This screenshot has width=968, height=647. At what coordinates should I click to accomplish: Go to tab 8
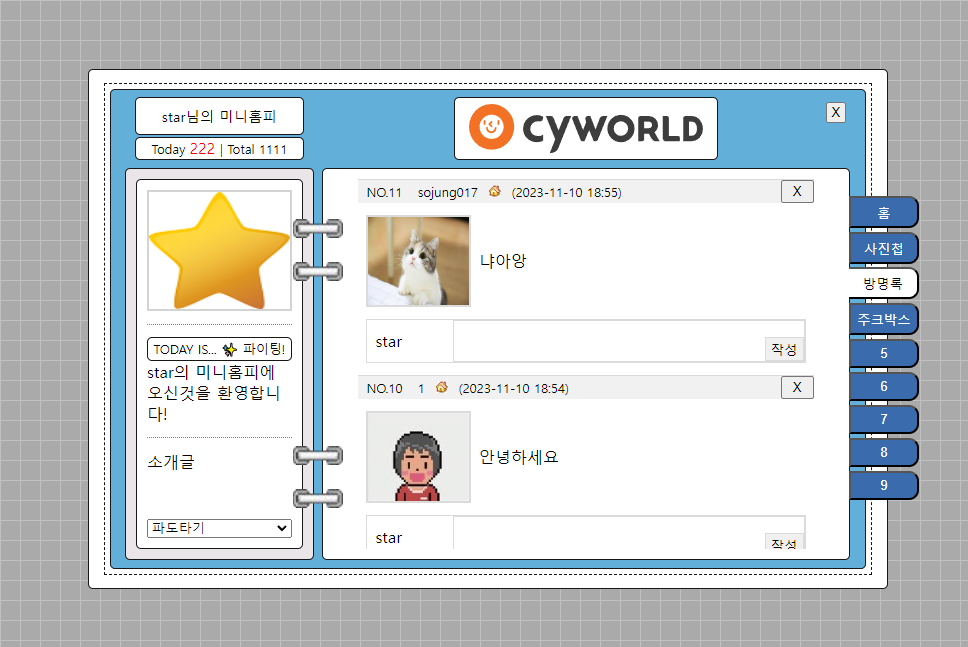click(883, 452)
